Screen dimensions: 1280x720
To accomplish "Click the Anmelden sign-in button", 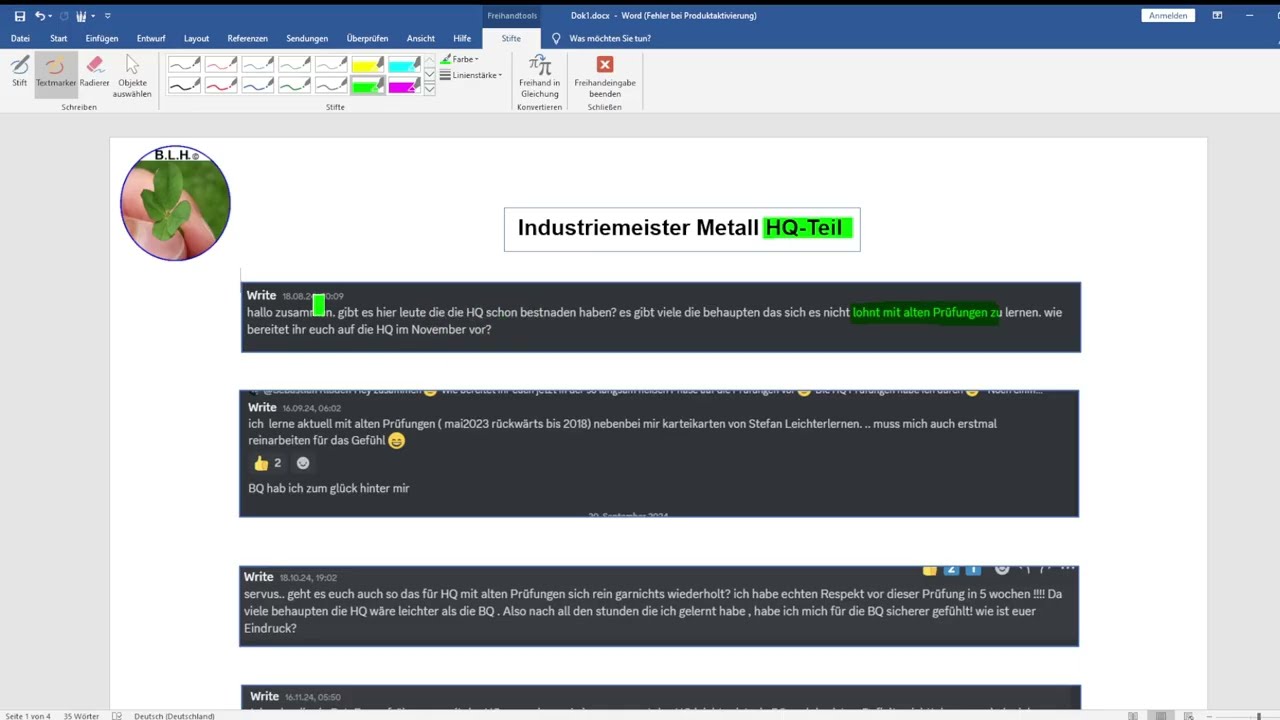I will tap(1168, 16).
